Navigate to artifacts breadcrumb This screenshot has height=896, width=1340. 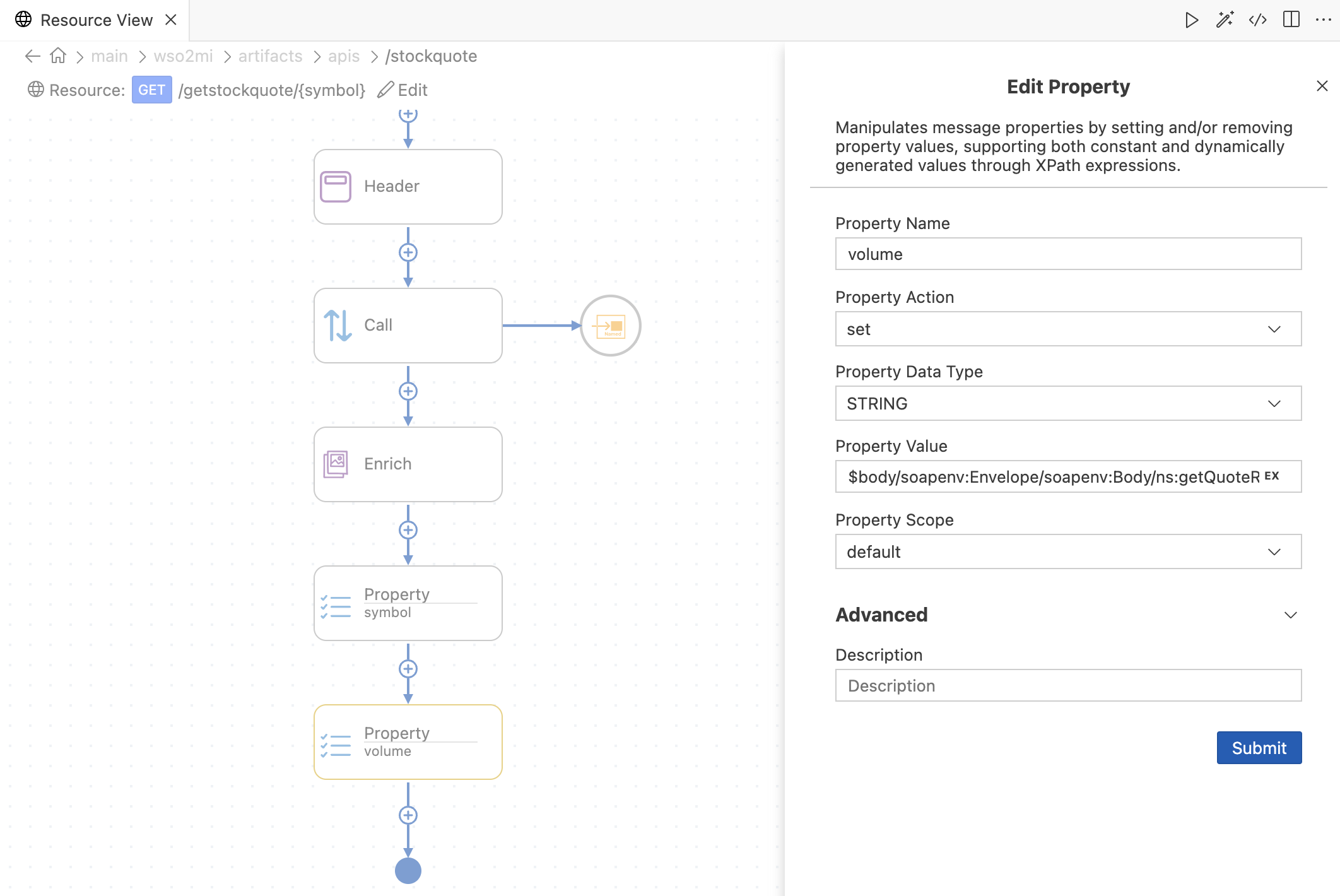point(270,56)
